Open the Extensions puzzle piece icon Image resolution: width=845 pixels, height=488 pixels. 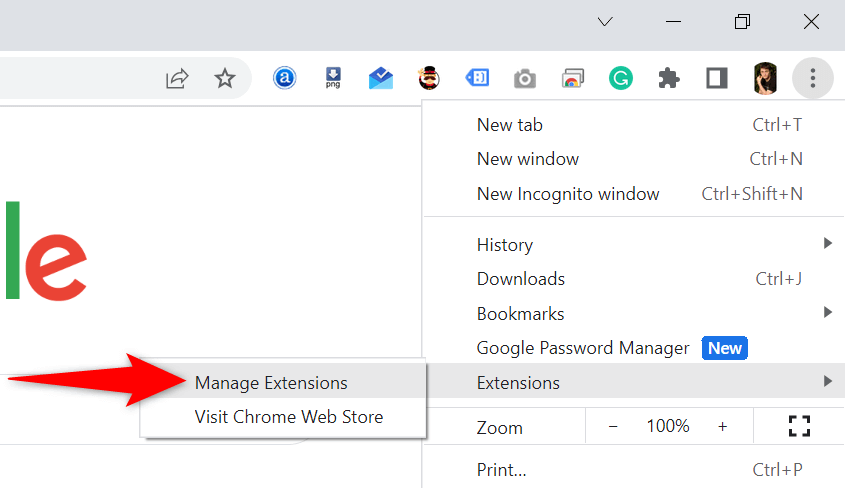tap(668, 78)
